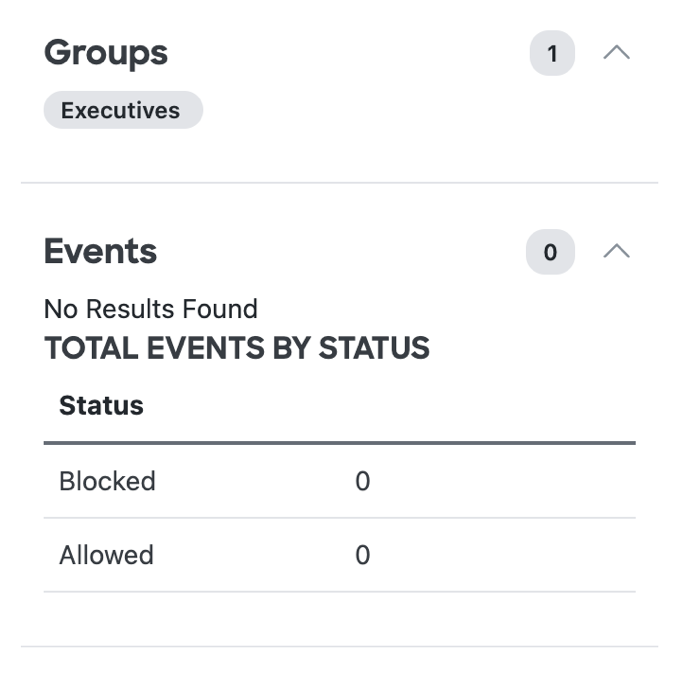Click the Allowed events count value
Viewport: 700px width, 674px height.
coord(362,555)
